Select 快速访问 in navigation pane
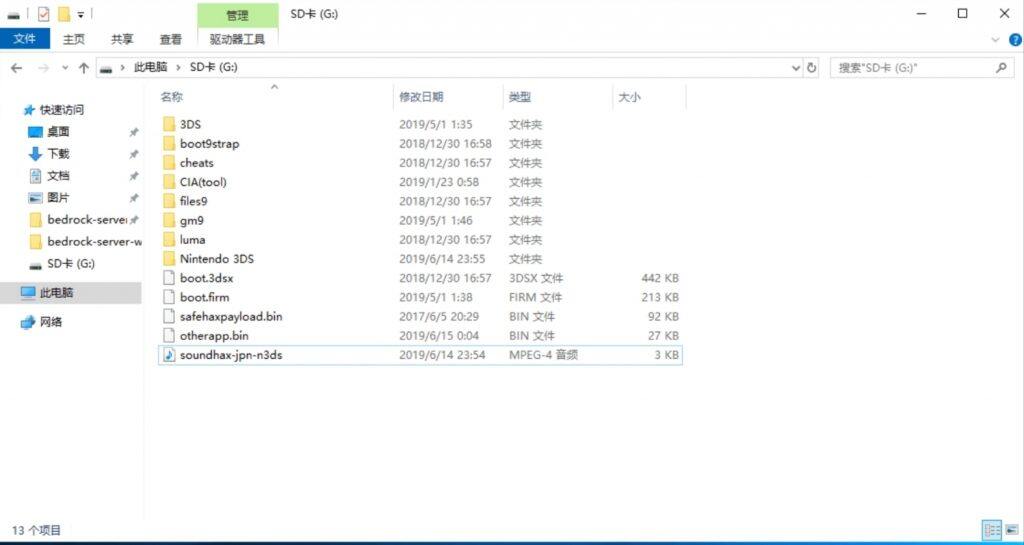This screenshot has width=1024, height=545. click(x=61, y=110)
